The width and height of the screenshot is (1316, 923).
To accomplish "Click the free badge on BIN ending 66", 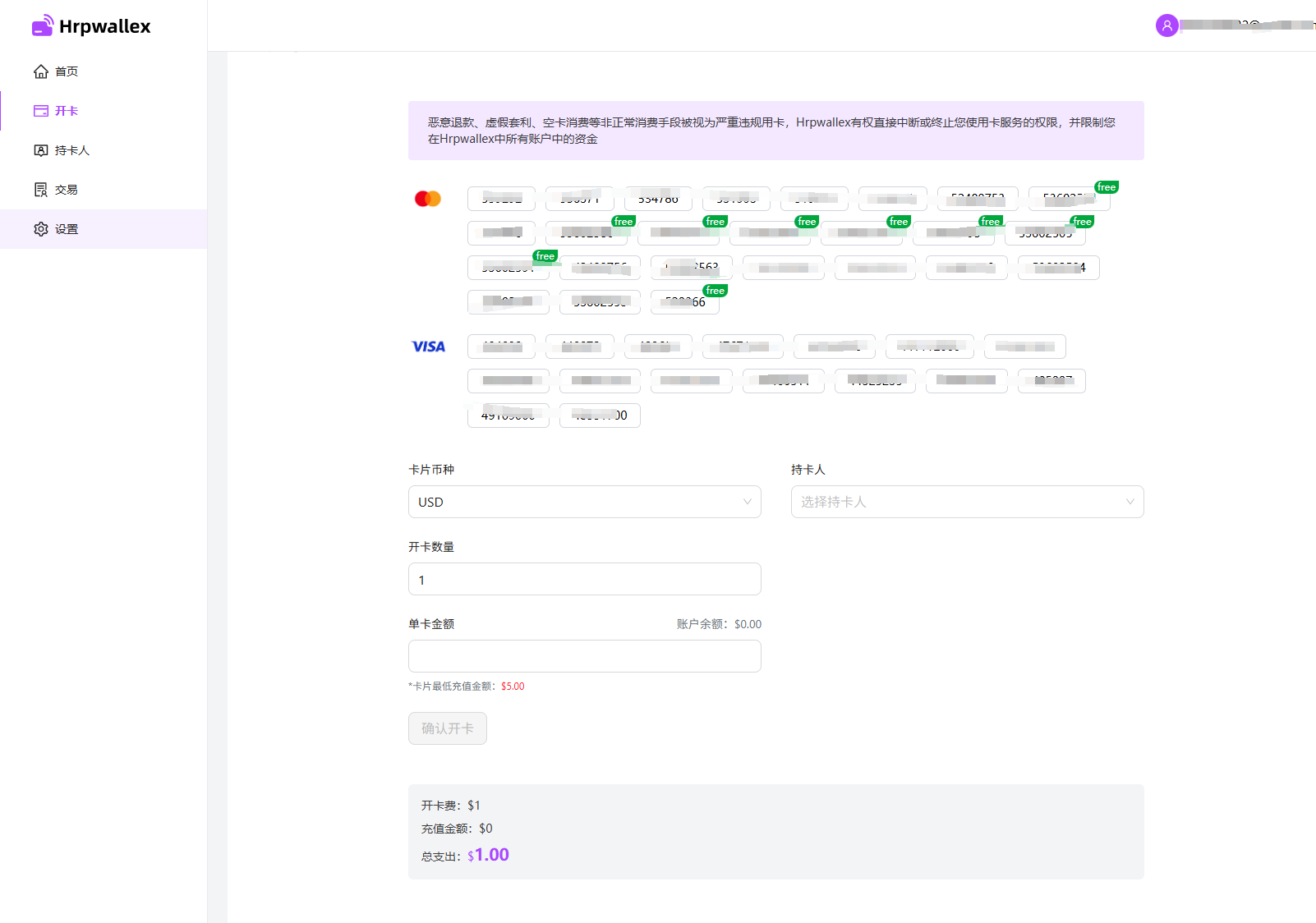I will (715, 291).
